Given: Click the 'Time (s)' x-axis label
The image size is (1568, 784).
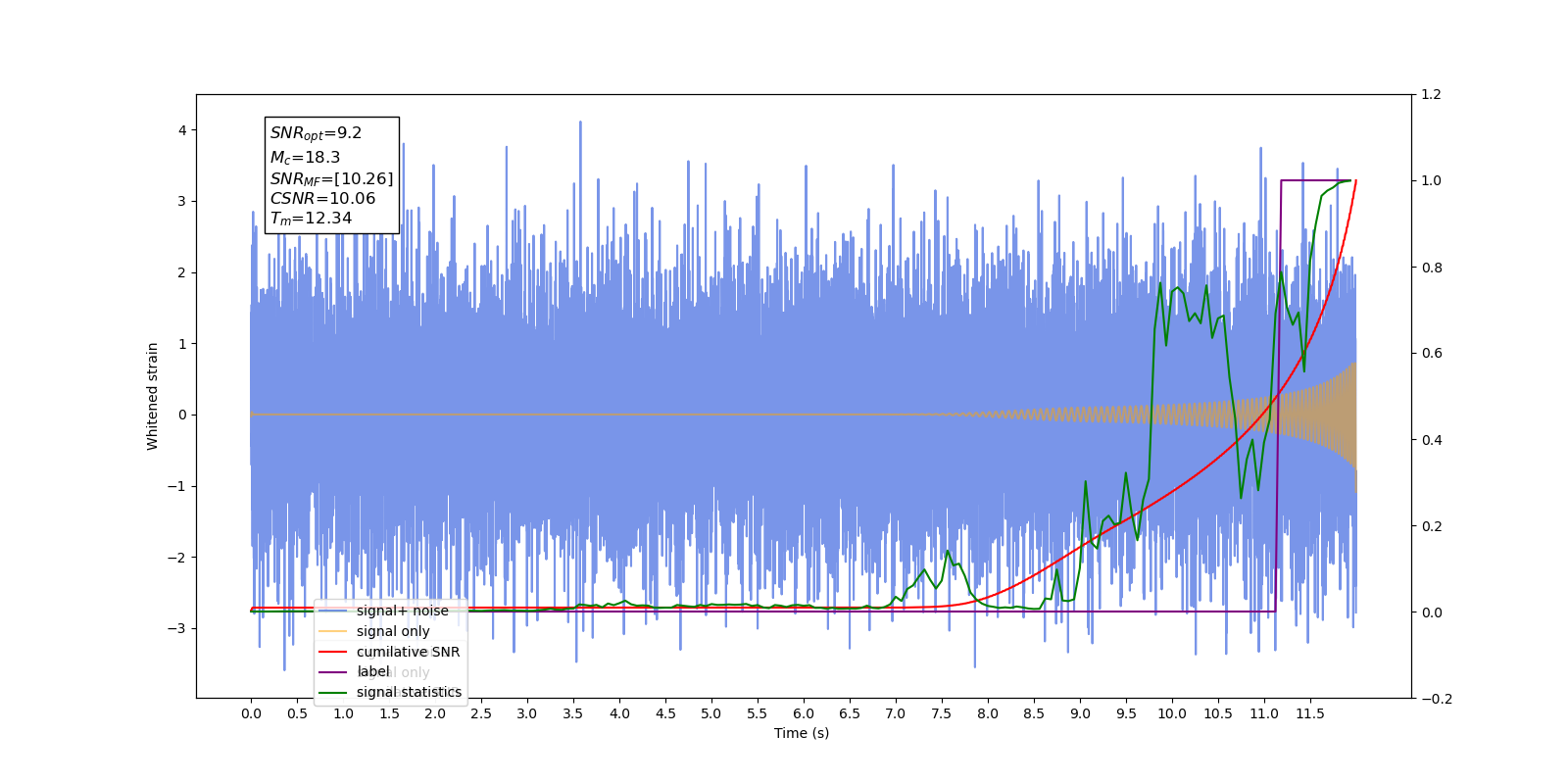Looking at the screenshot, I should tap(802, 733).
